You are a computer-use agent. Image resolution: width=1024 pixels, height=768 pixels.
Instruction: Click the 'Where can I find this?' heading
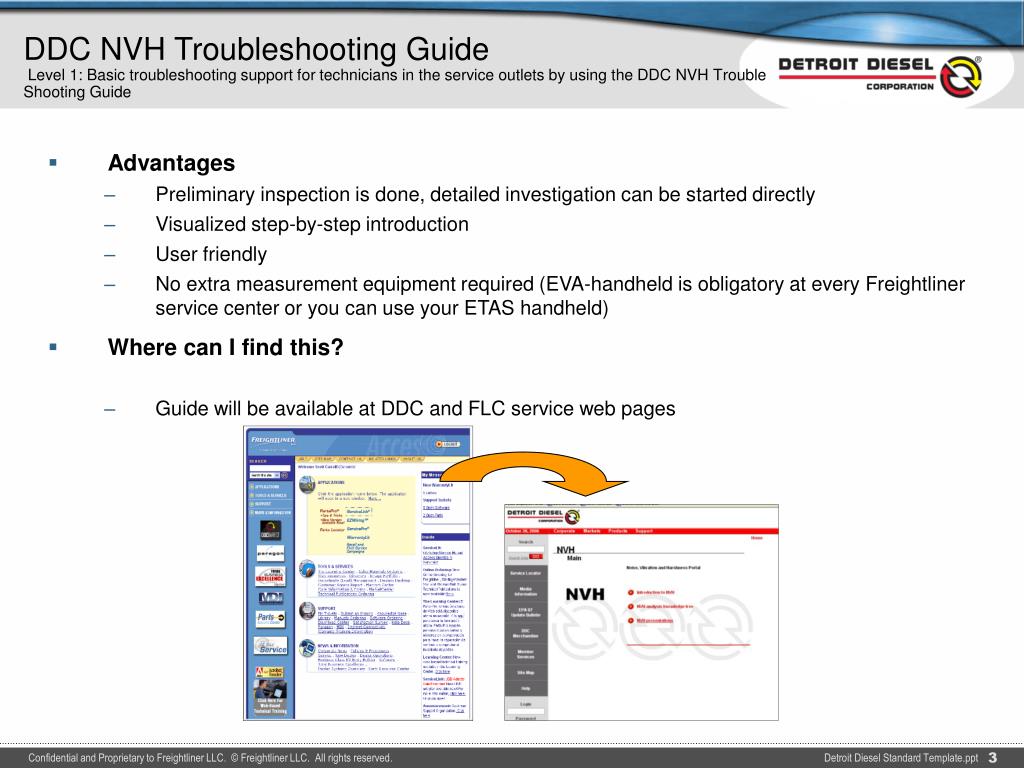click(x=225, y=347)
